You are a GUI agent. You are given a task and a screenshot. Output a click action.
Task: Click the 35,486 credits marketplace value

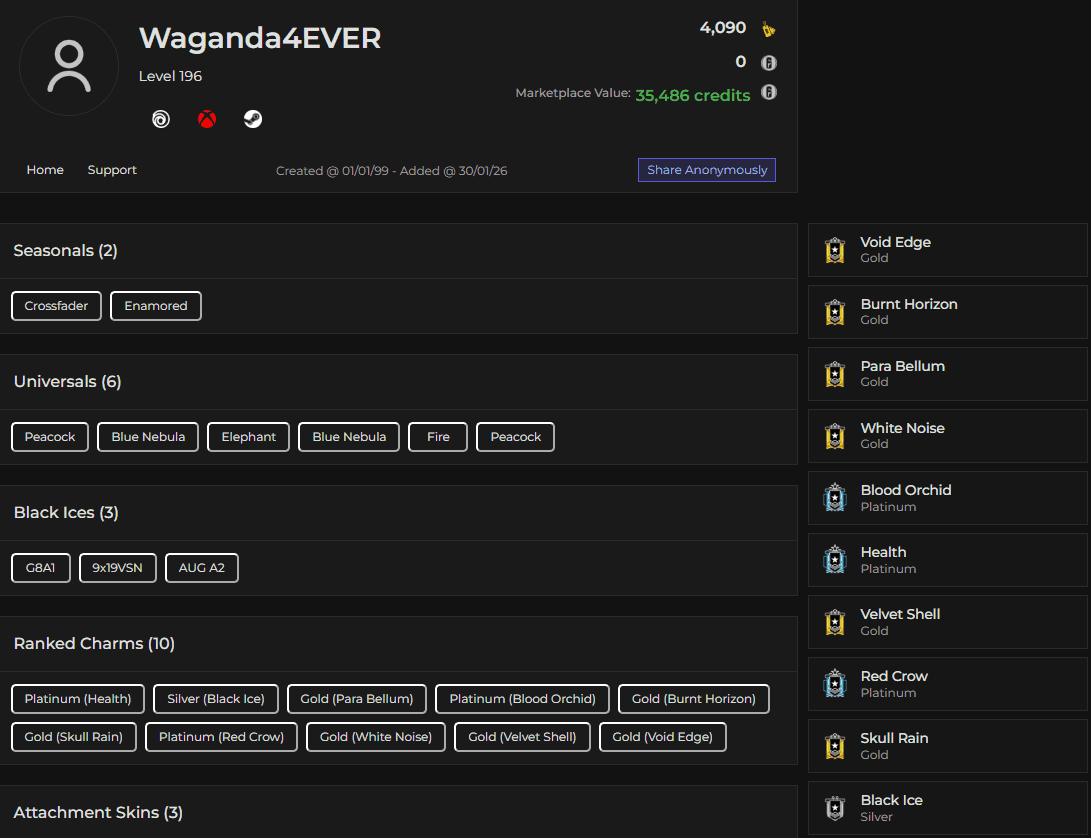click(692, 95)
